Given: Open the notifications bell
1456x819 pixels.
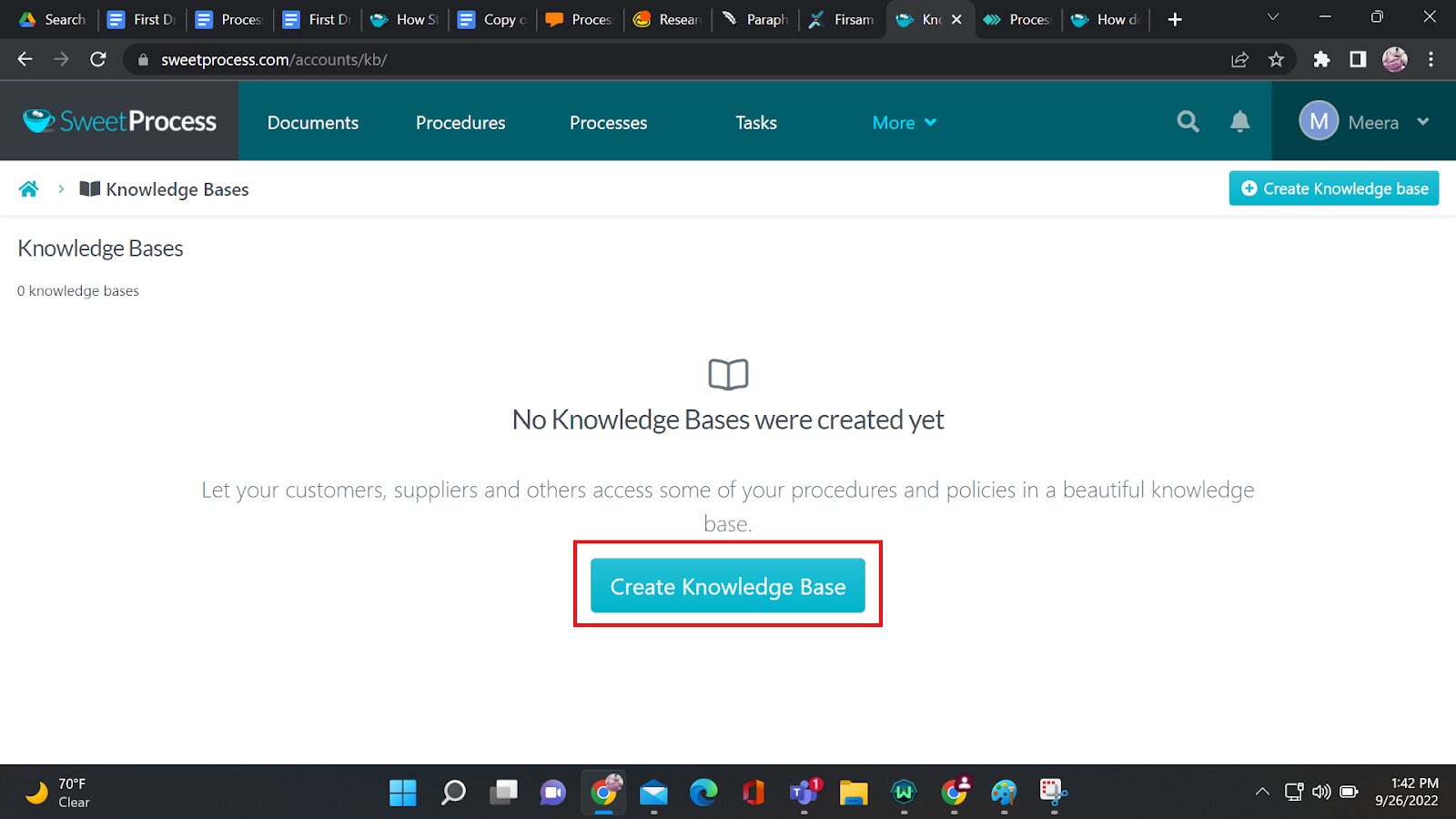Looking at the screenshot, I should pos(1239,122).
